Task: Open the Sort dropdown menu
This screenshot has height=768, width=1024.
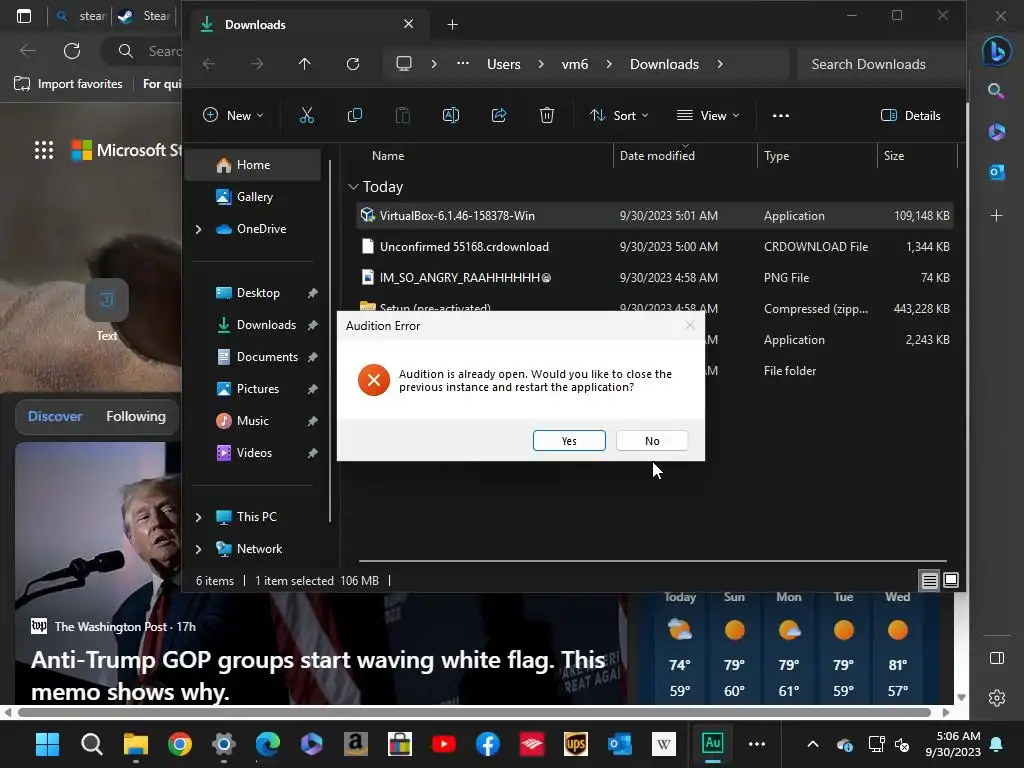Action: pyautogui.click(x=618, y=116)
